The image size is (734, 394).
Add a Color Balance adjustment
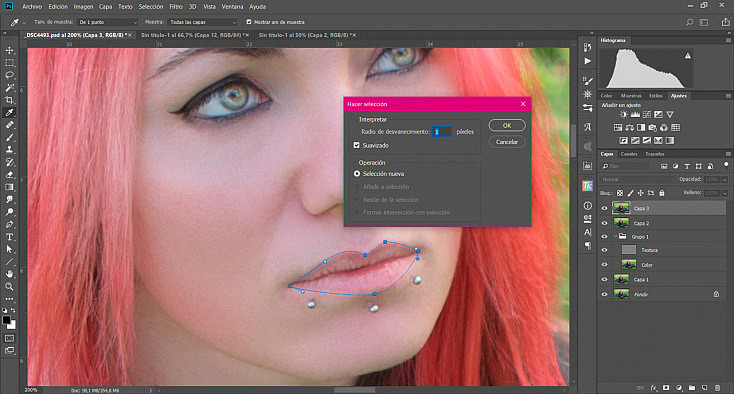630,127
